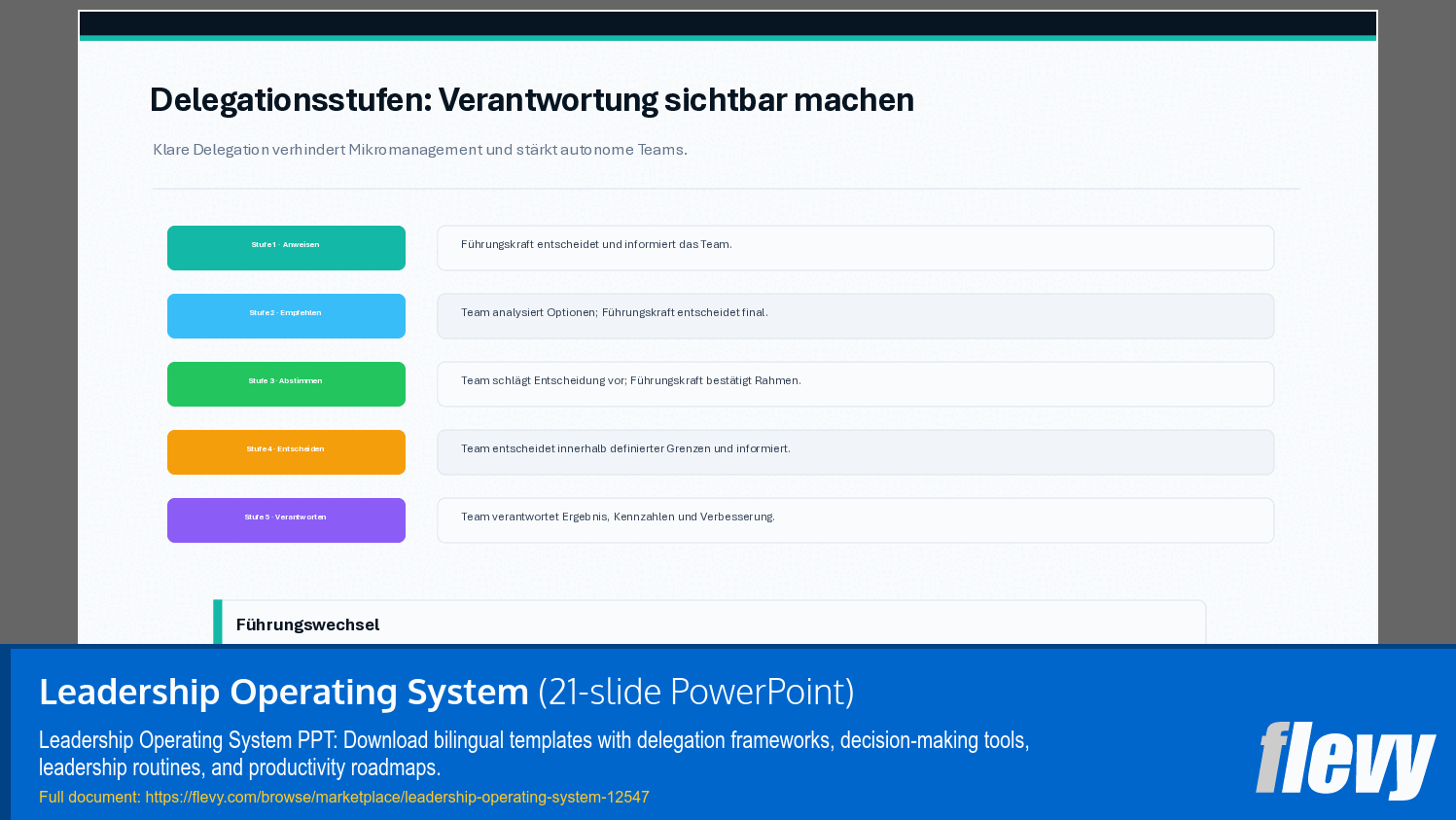Select text 'Team analysiert Optionen; Führungskraft entscheidet final.'

(614, 313)
